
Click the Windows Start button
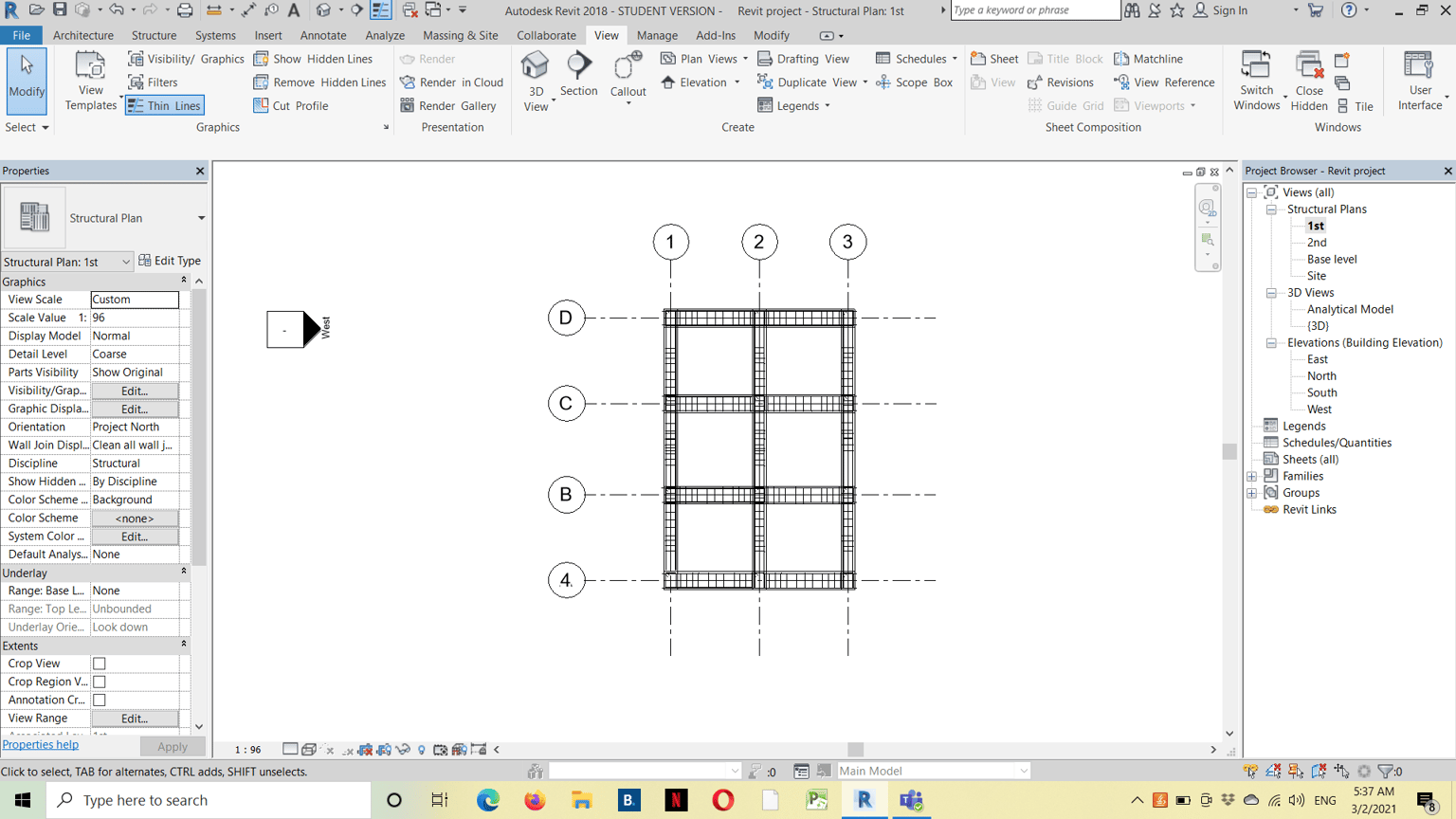click(x=22, y=800)
